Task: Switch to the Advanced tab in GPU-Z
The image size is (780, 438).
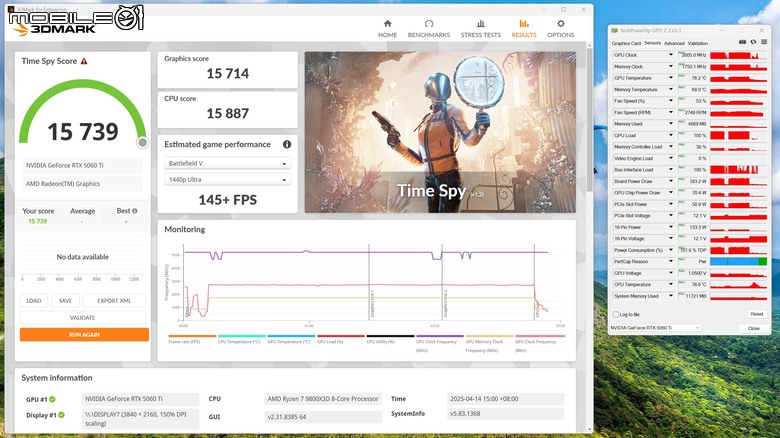Action: (x=674, y=43)
